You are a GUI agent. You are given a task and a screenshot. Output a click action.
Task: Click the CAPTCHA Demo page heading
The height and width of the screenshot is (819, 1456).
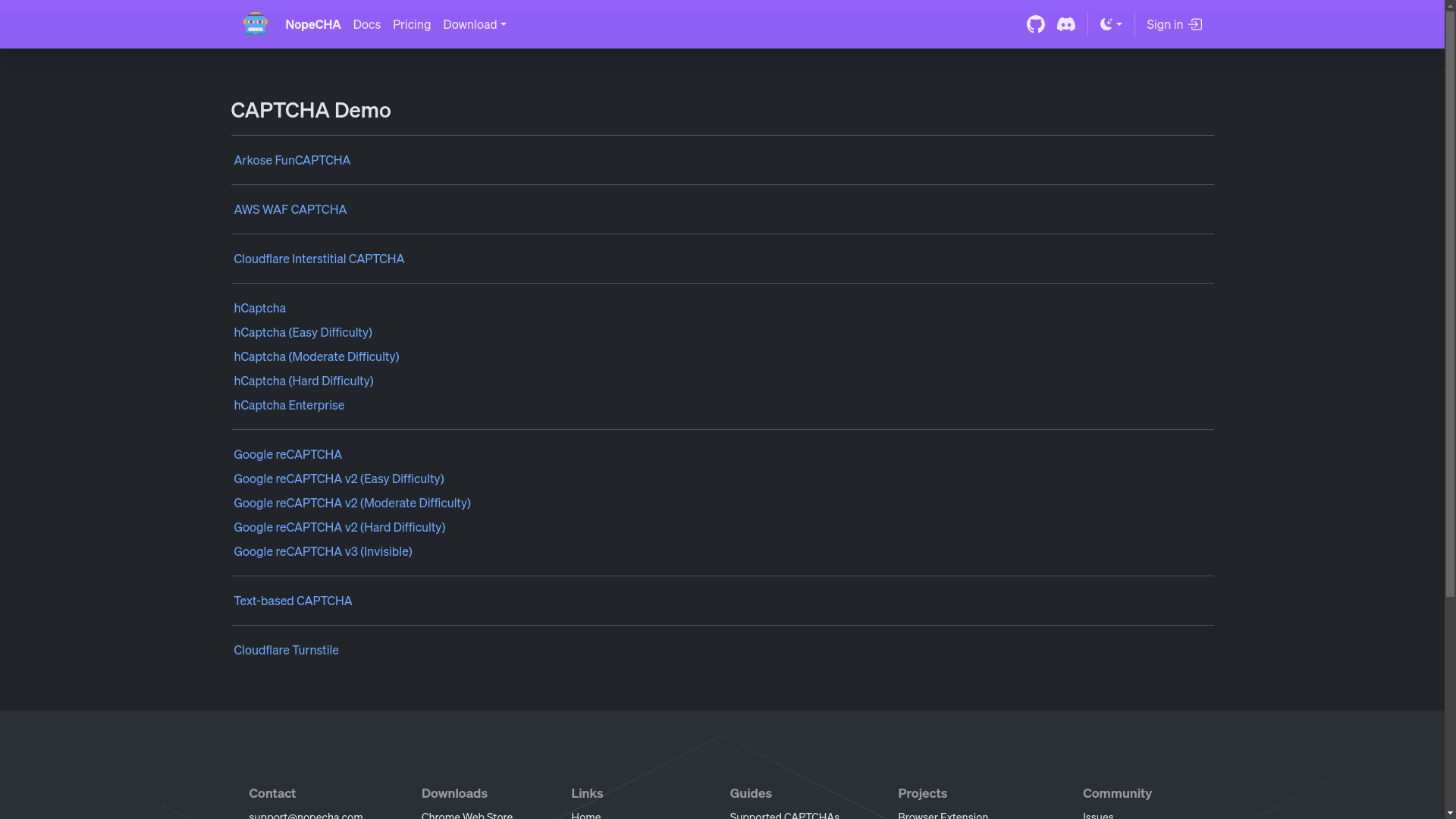pyautogui.click(x=311, y=110)
